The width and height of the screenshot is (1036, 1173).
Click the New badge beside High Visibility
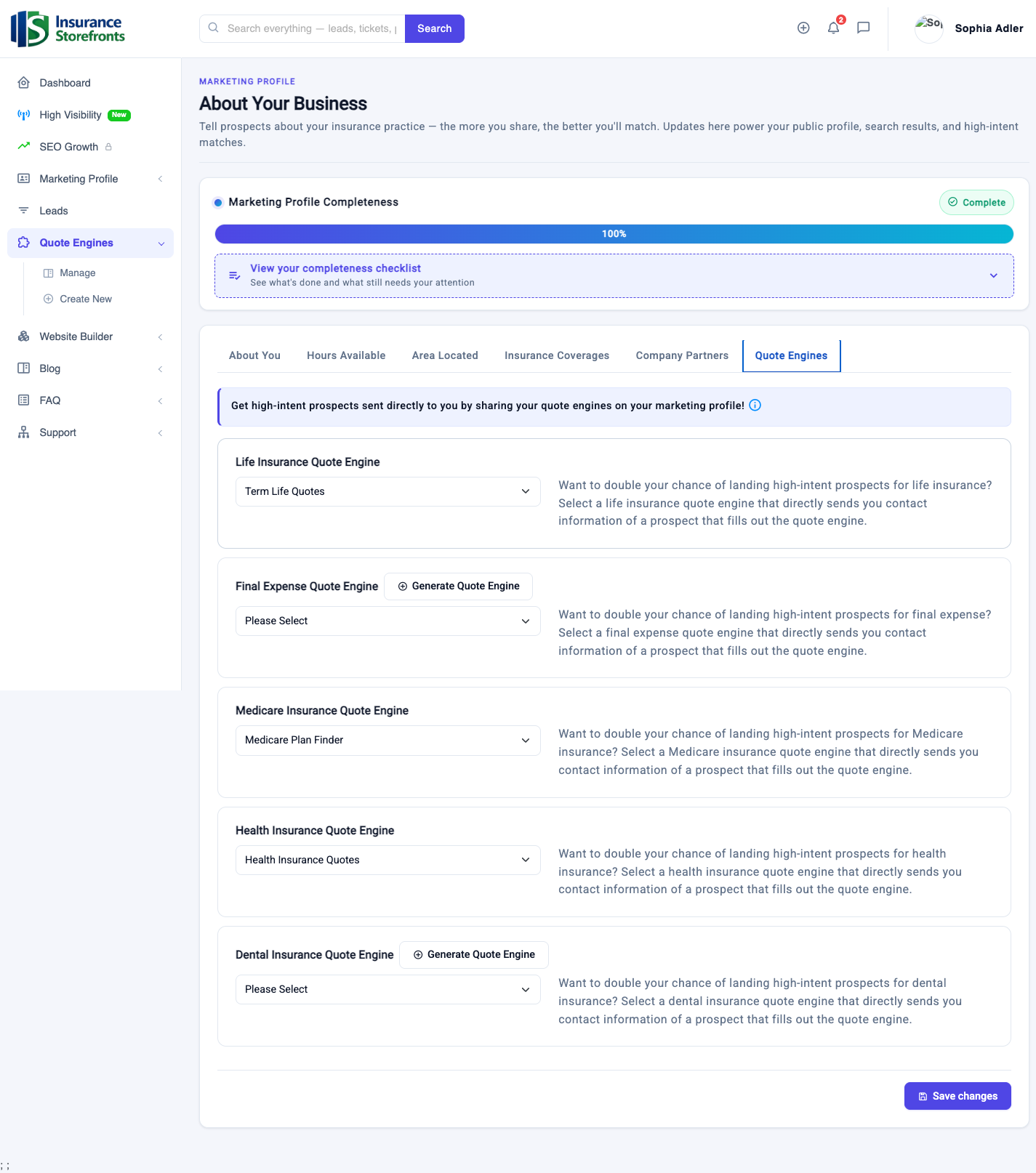point(119,115)
